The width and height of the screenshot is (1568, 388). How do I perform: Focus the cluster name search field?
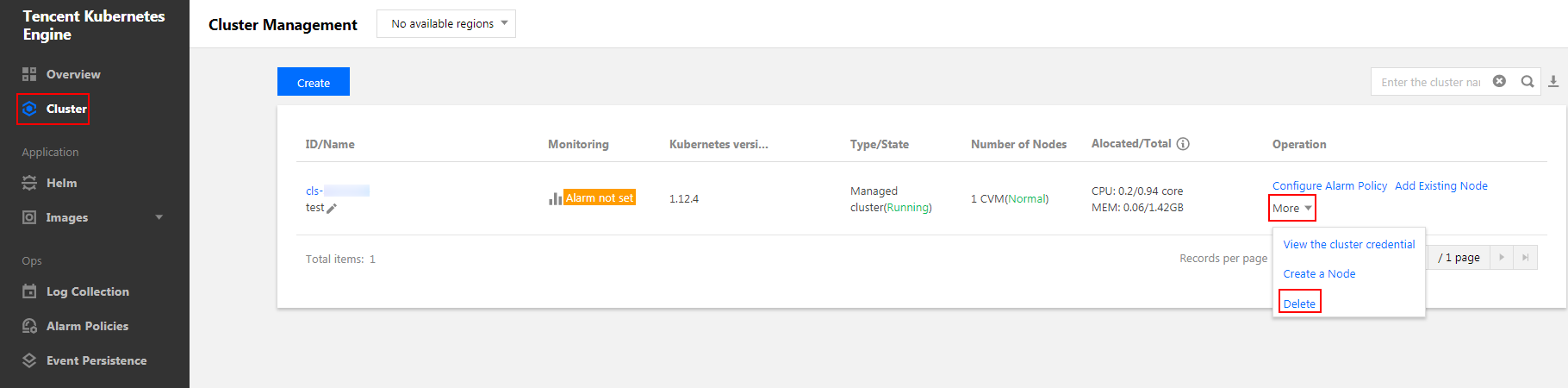[x=1430, y=82]
